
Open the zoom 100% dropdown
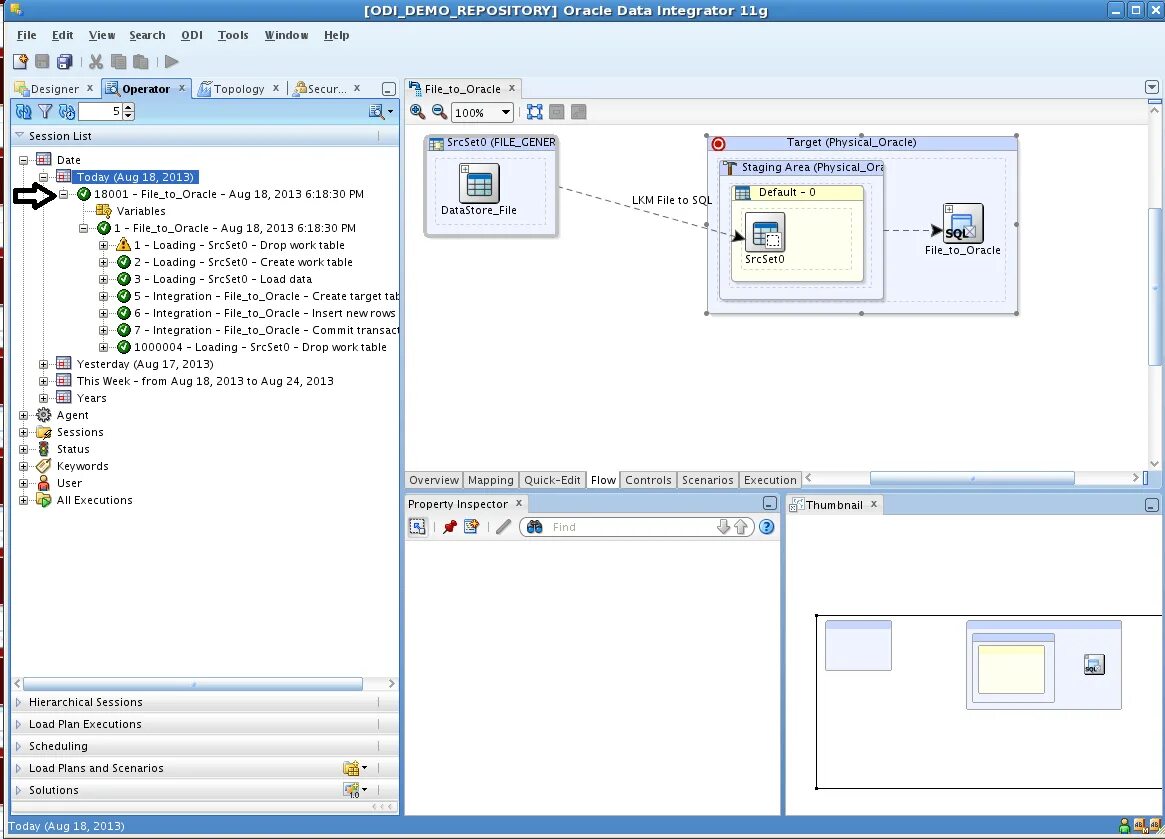click(x=505, y=112)
